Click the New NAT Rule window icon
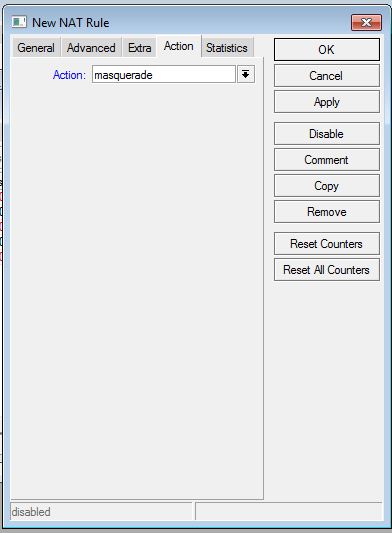The height and width of the screenshot is (533, 392). pyautogui.click(x=19, y=22)
